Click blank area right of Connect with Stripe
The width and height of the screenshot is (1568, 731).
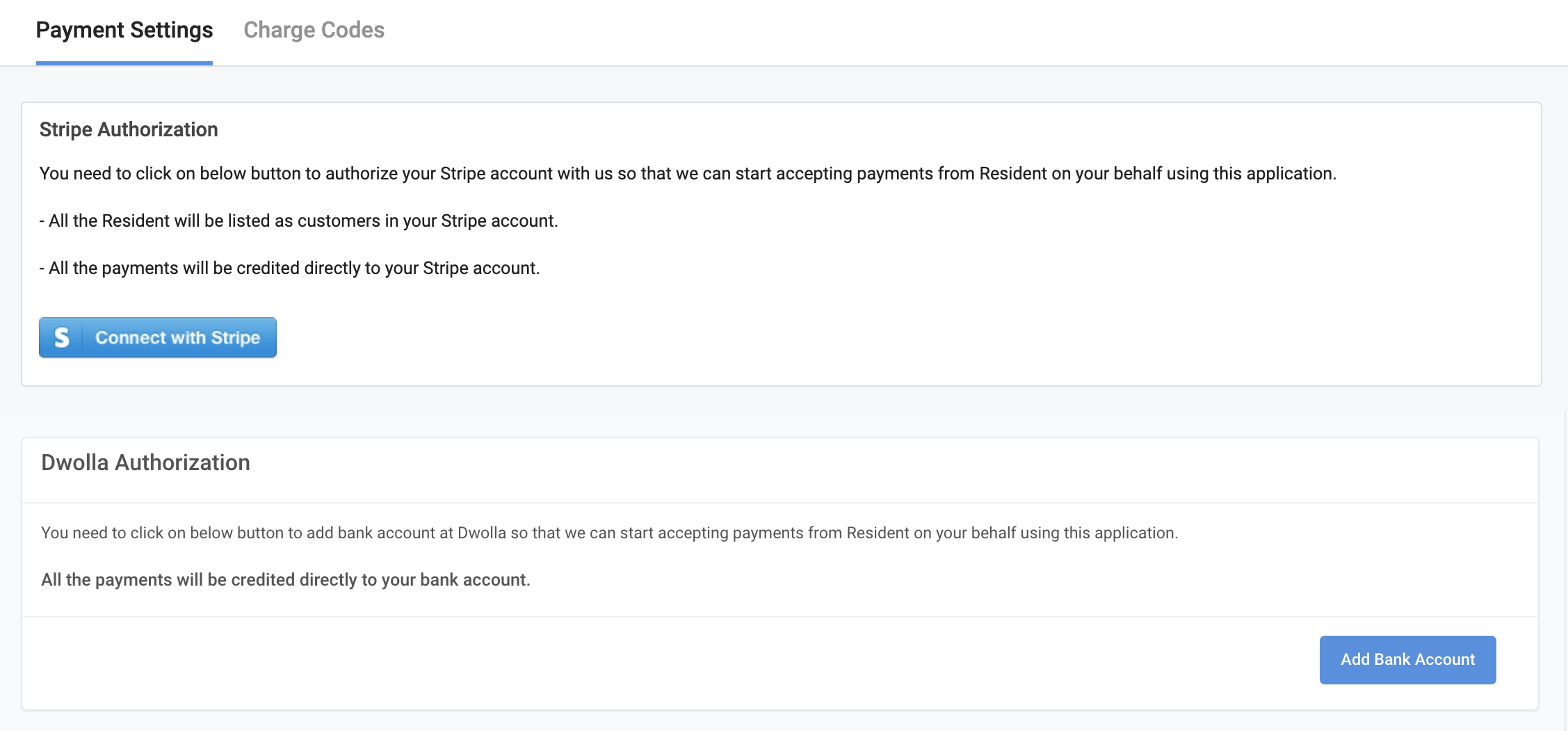[834, 338]
